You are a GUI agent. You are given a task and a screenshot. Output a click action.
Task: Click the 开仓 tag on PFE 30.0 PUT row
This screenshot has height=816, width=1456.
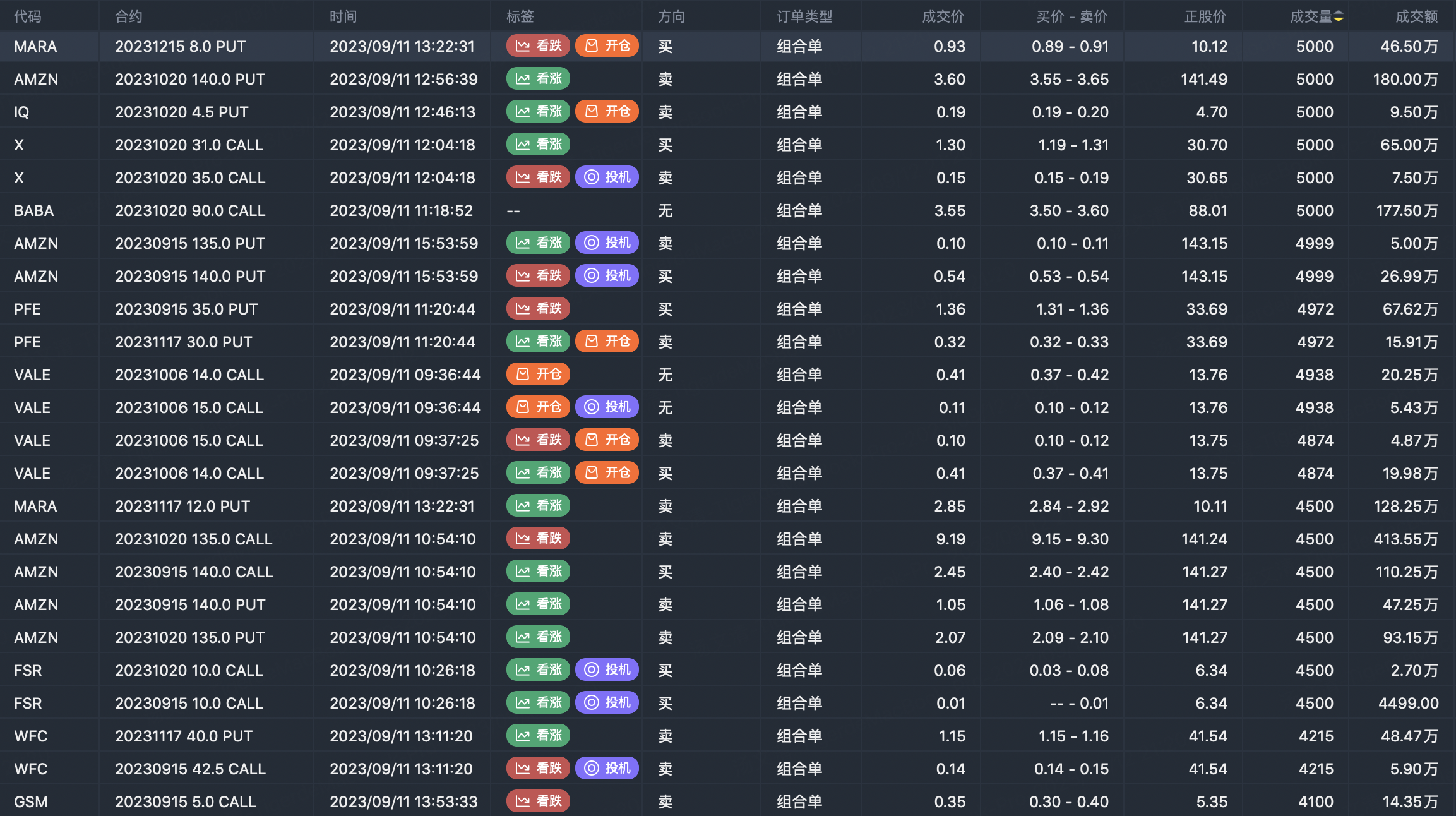pos(607,342)
